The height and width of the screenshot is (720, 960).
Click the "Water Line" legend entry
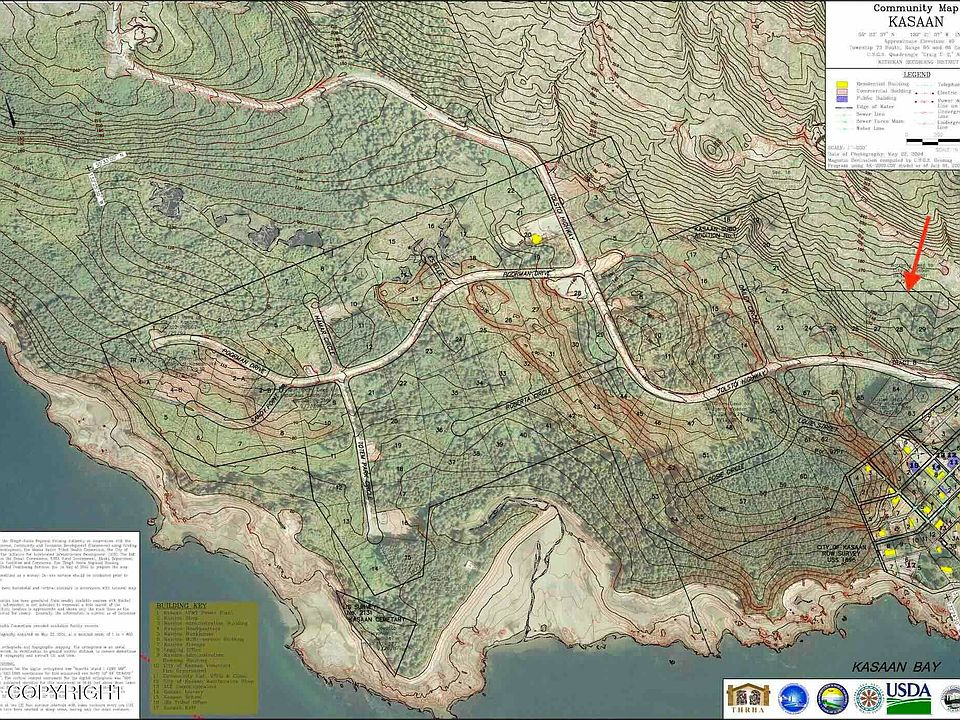869,129
